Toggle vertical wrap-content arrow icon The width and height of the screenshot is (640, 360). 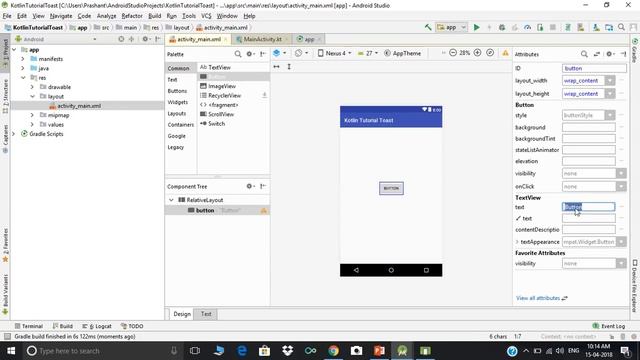coord(289,67)
